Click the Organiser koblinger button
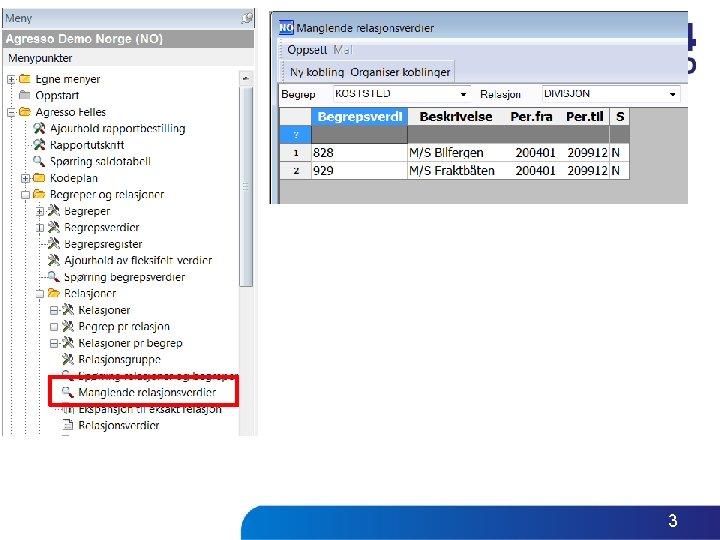This screenshot has width=720, height=540. 400,72
